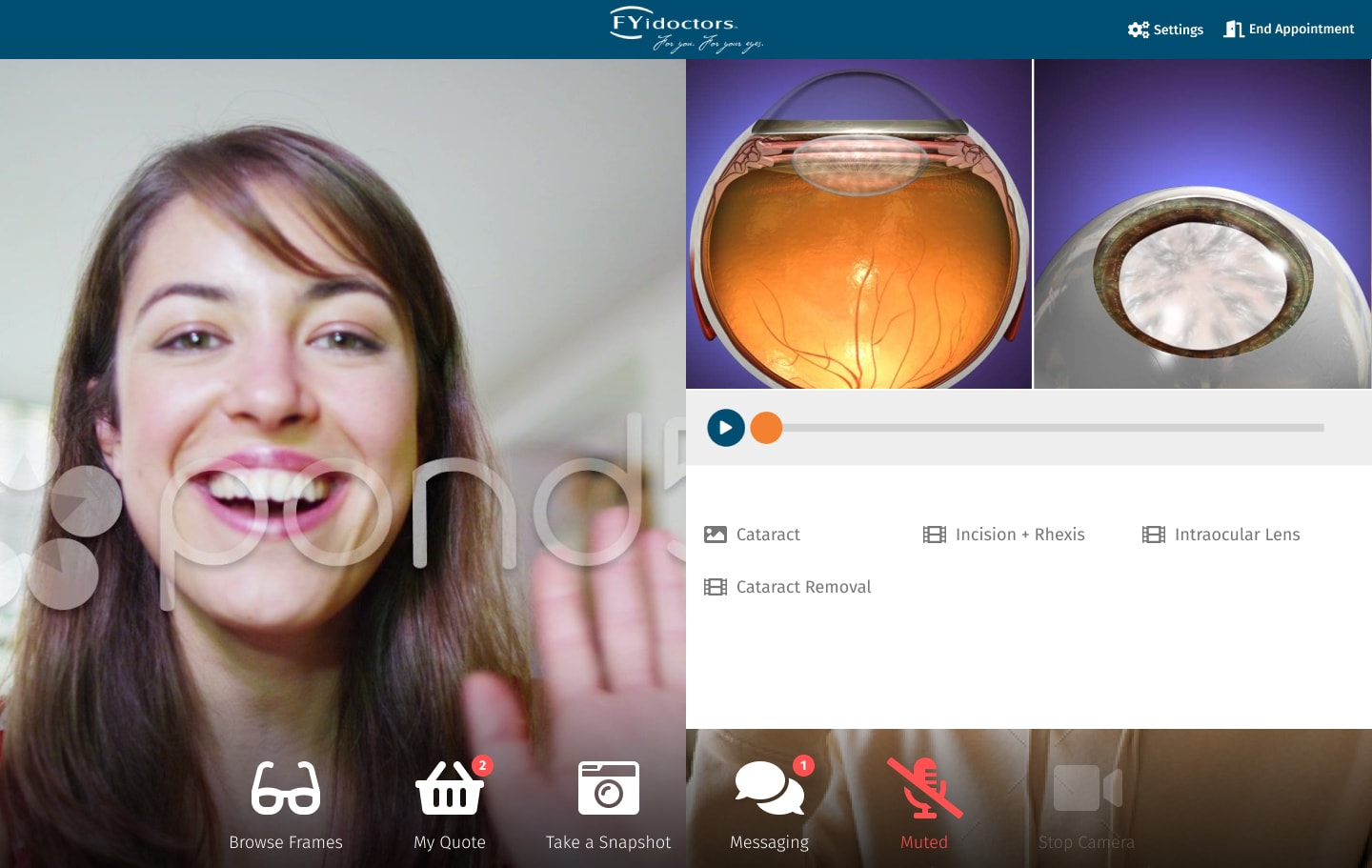1372x868 pixels.
Task: Toggle mute by clicking the crossed mic
Action: pyautogui.click(x=923, y=787)
